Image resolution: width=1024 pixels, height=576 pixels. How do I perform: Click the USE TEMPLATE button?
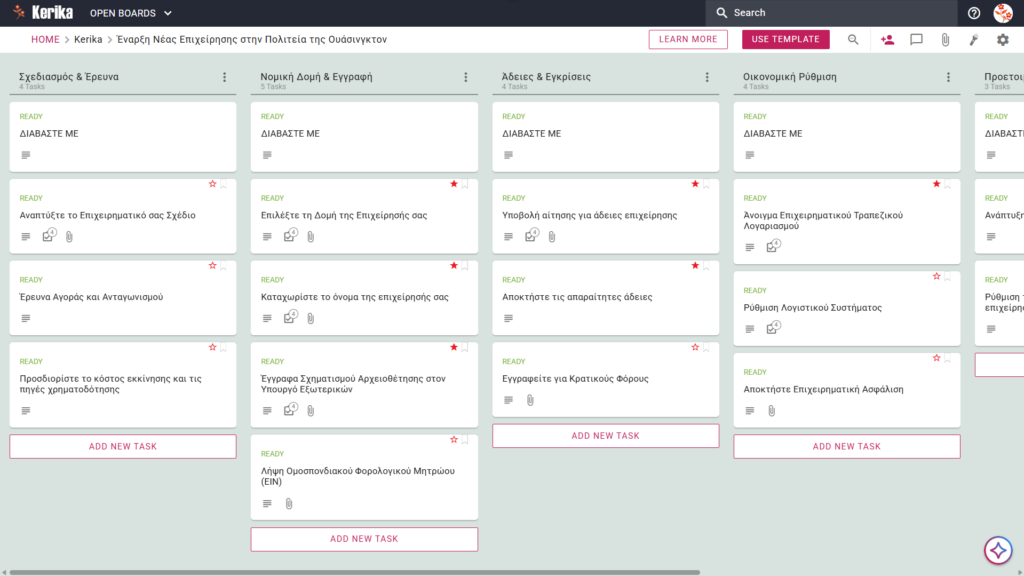tap(786, 39)
